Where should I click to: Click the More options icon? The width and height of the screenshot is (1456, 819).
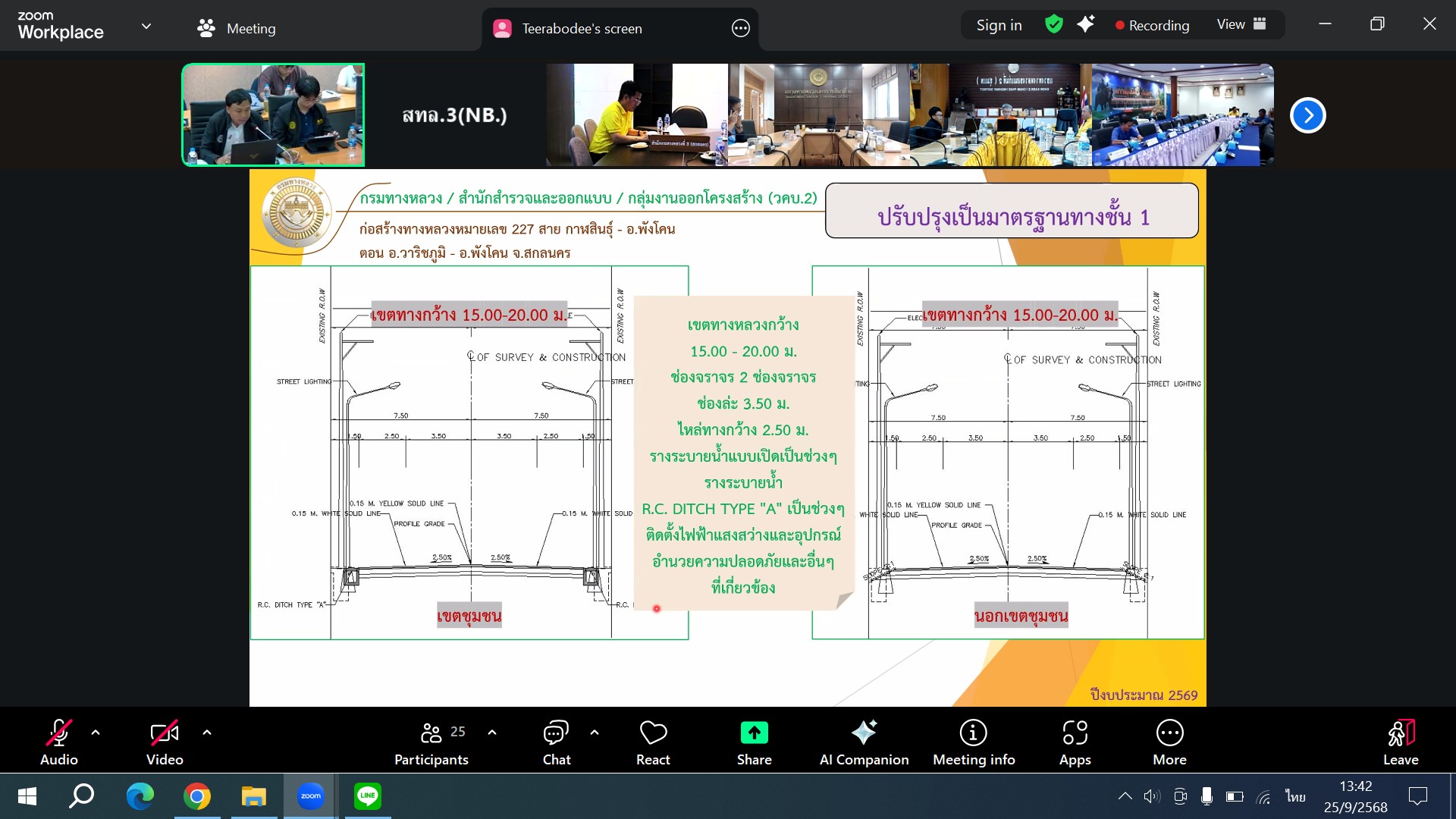(x=1169, y=733)
